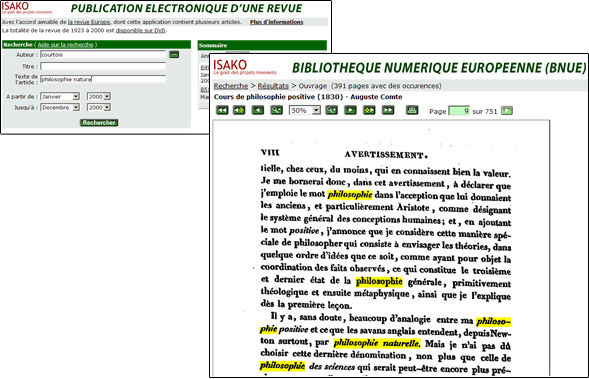Click the zoom in magnifier icon
Screen dimensions: 589x379
coord(332,110)
